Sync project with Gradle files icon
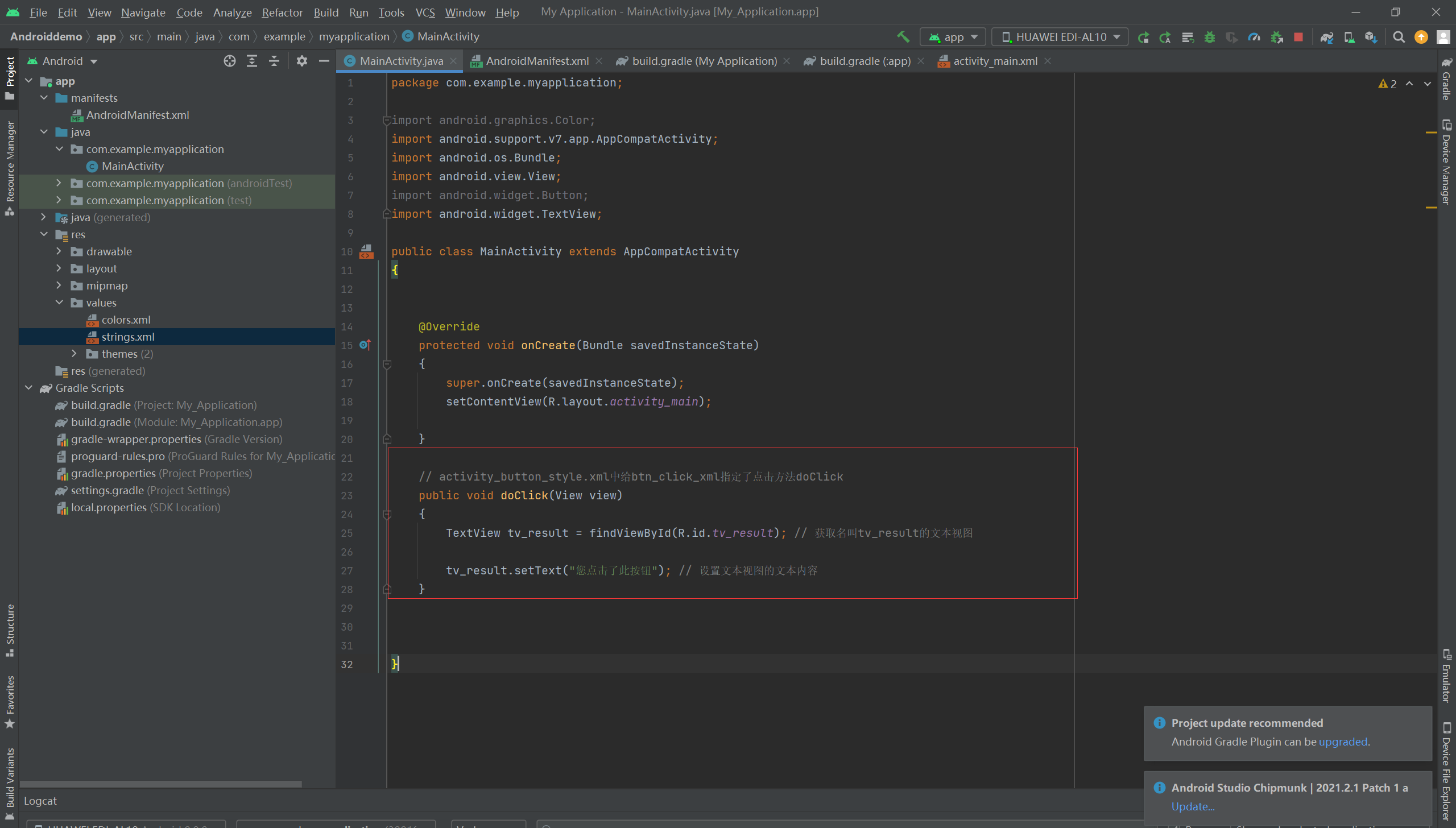The image size is (1456, 828). pos(1326,37)
